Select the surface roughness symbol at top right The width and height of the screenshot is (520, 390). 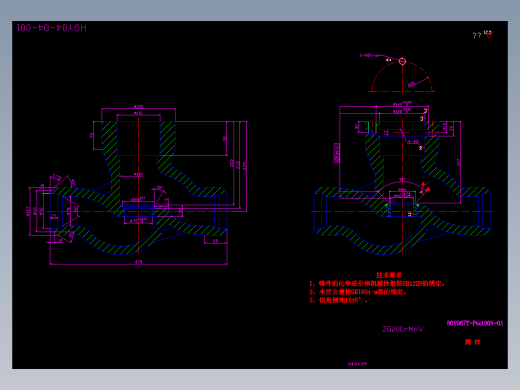488,34
